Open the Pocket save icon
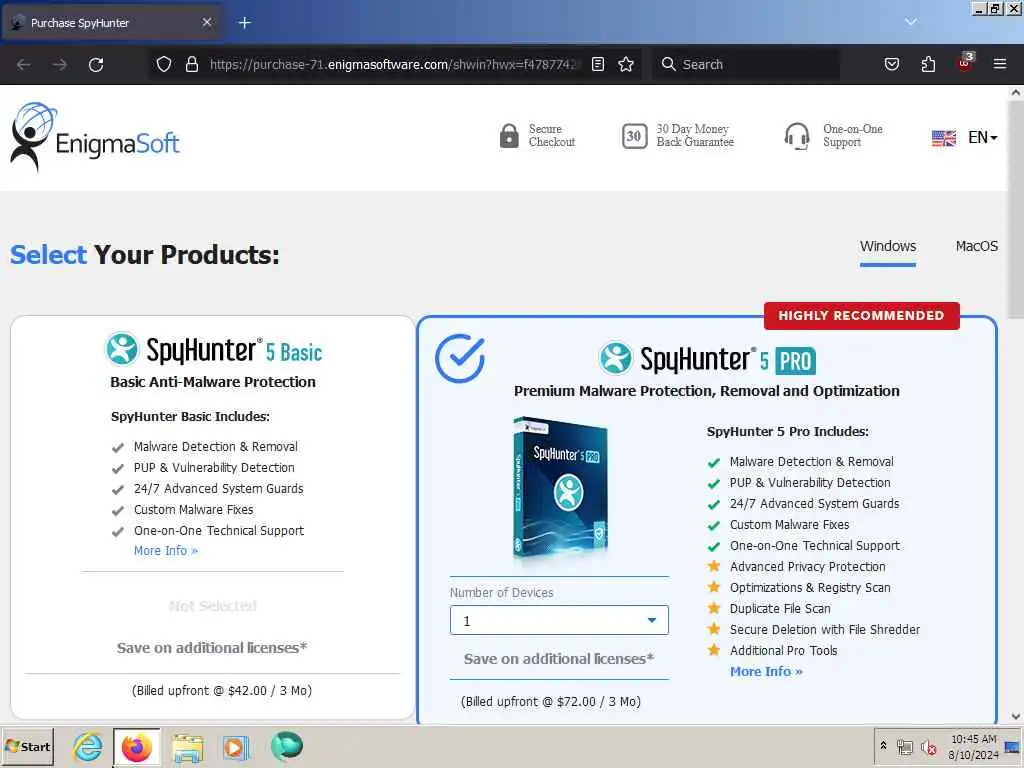The width and height of the screenshot is (1024, 768). pos(891,64)
